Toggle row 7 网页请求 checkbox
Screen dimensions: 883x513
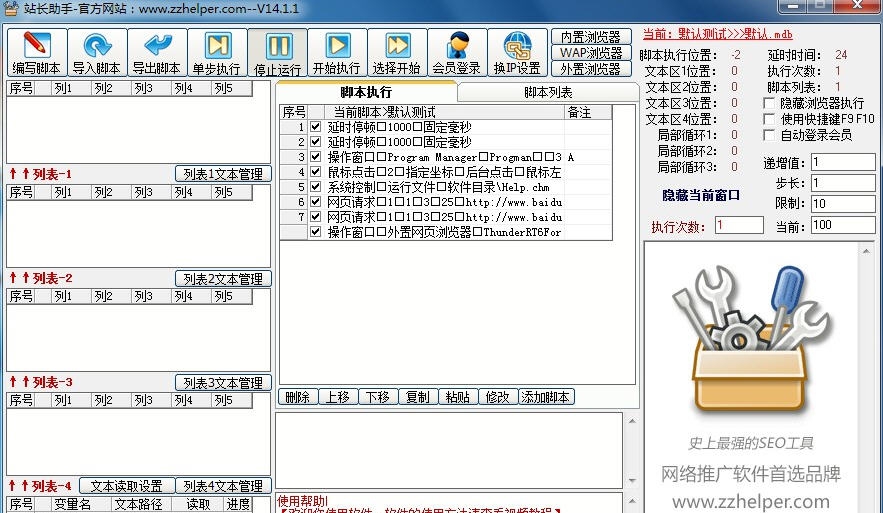pos(315,216)
